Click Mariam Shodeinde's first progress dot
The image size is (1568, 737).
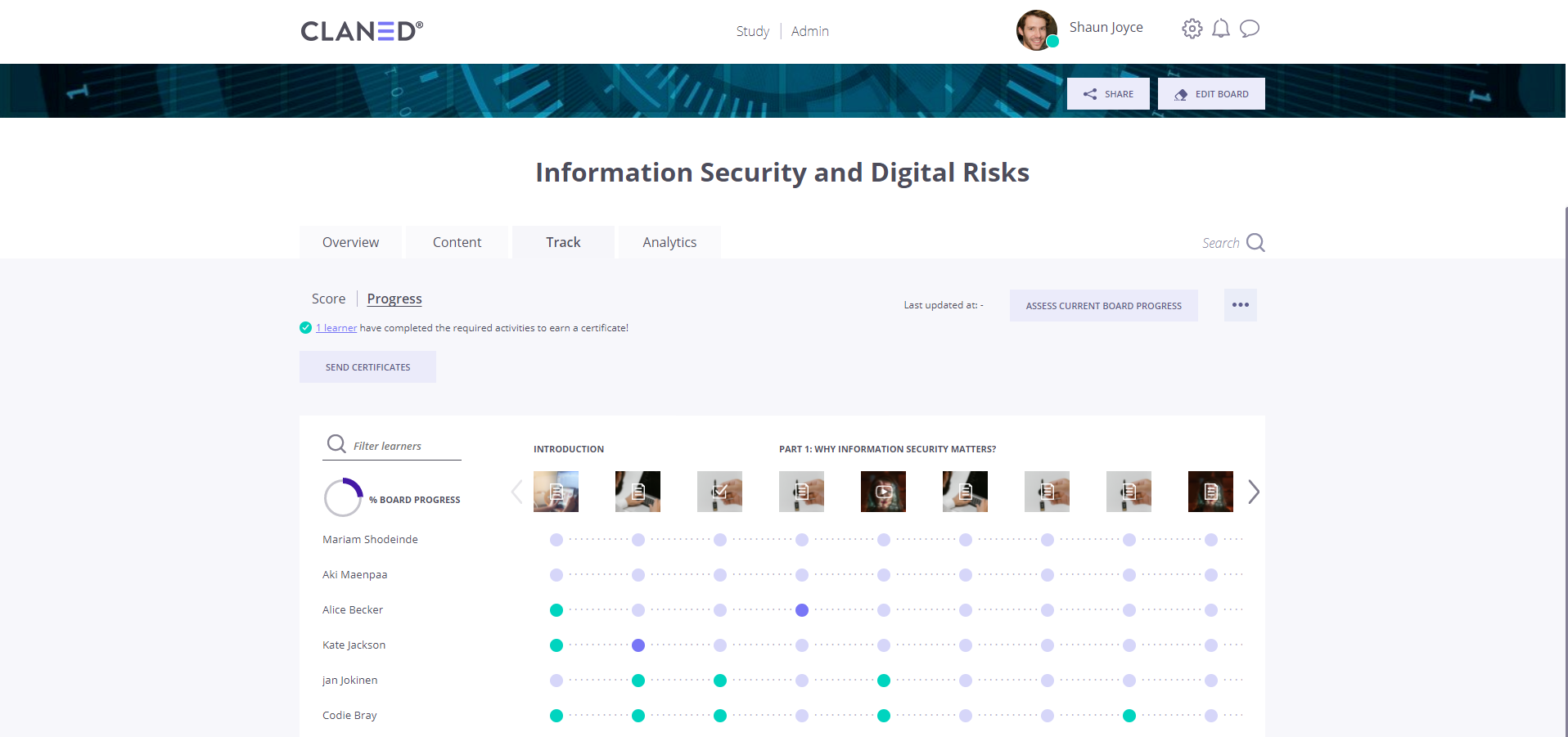coord(556,540)
